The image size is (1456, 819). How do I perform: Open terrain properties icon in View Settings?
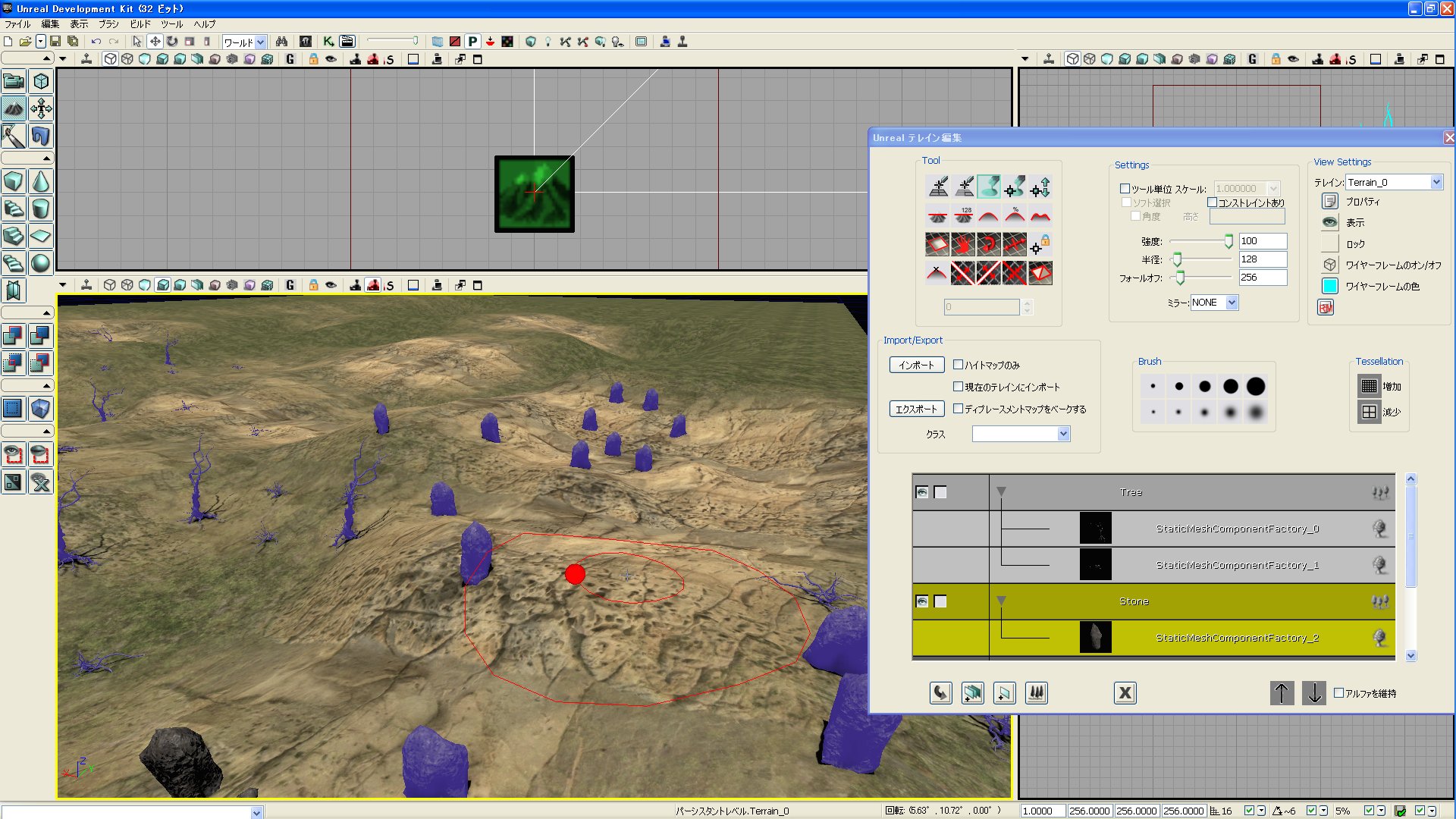tap(1329, 201)
